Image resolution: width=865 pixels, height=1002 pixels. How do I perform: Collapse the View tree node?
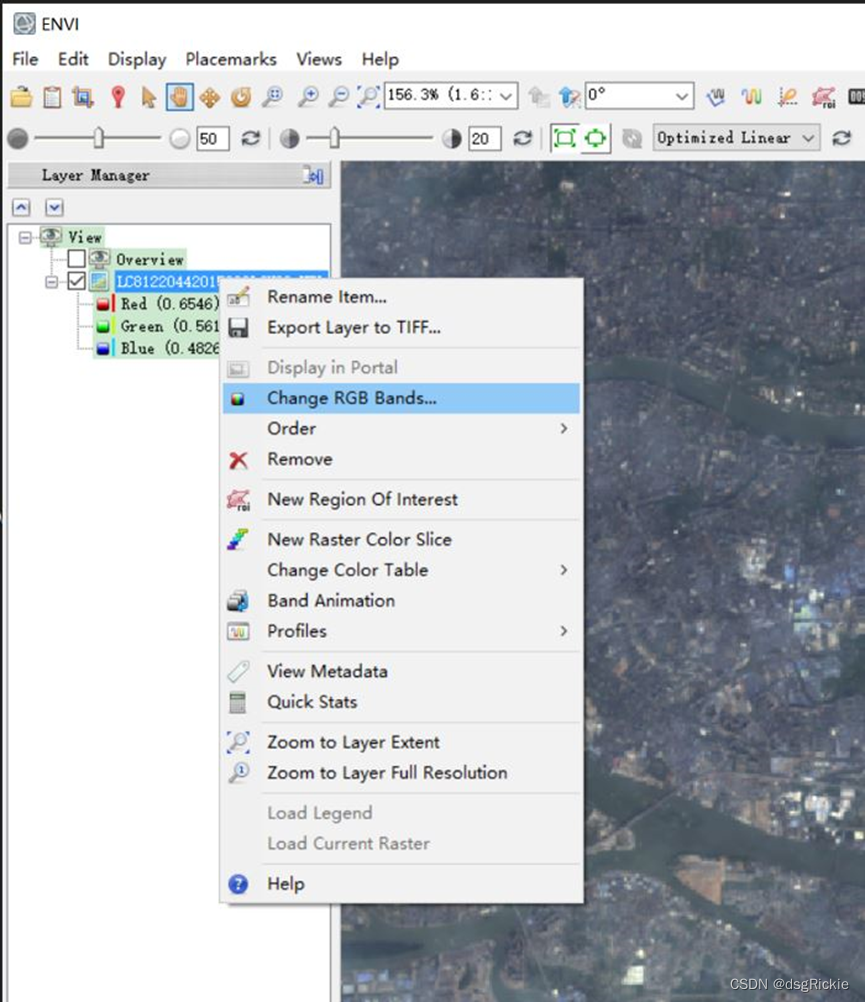(25, 238)
